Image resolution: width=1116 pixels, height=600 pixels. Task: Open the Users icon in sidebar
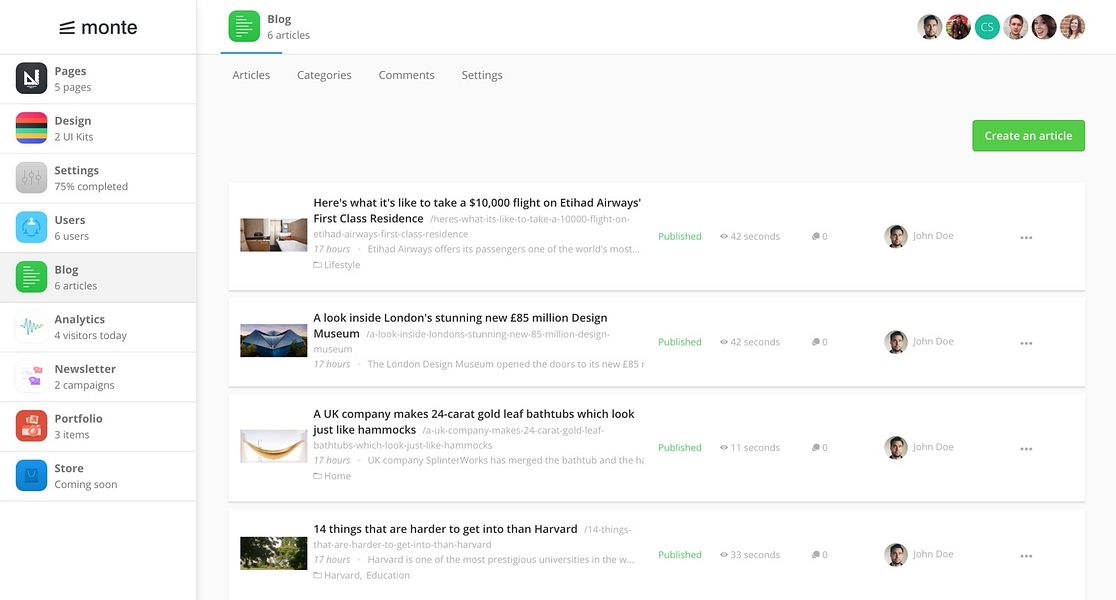[31, 228]
